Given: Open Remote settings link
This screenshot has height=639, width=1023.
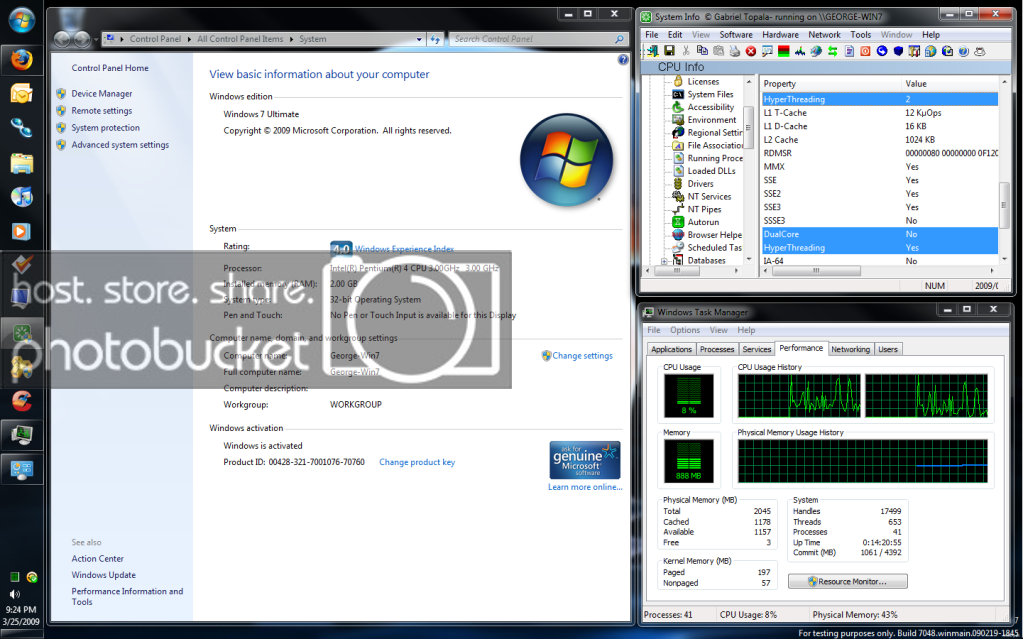Looking at the screenshot, I should (x=102, y=111).
